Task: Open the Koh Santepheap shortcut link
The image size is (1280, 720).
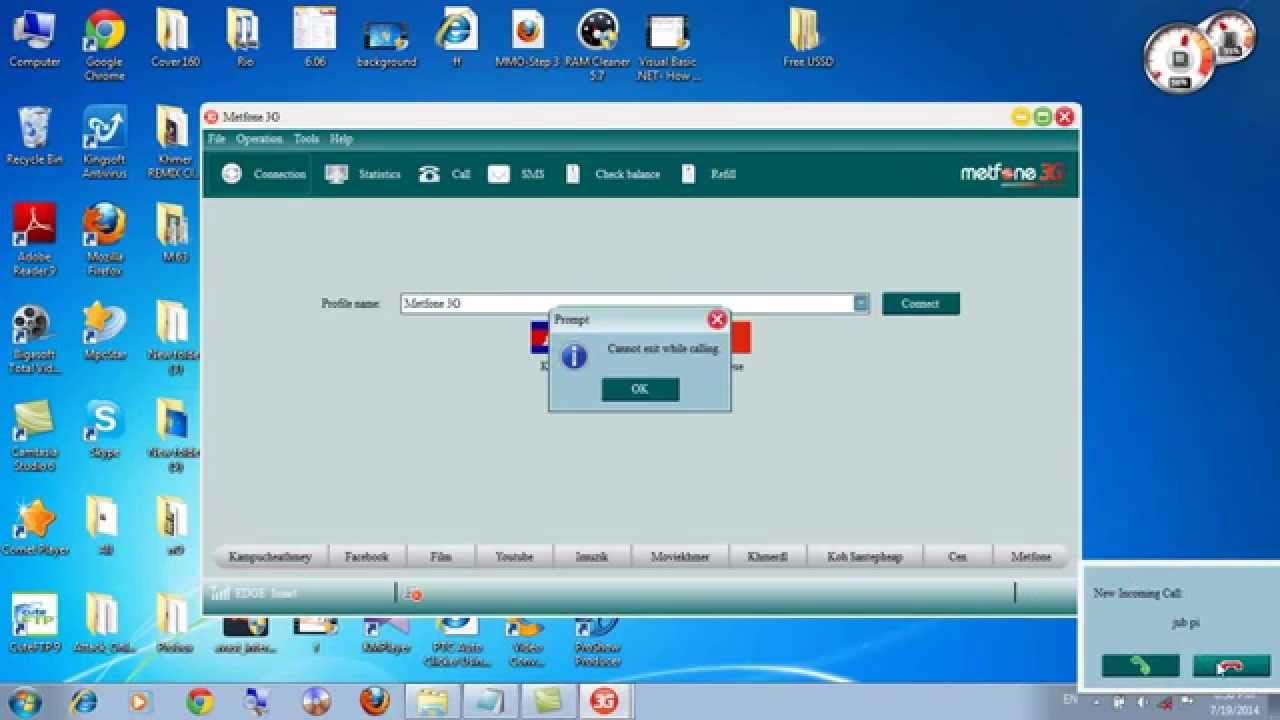Action: (865, 556)
